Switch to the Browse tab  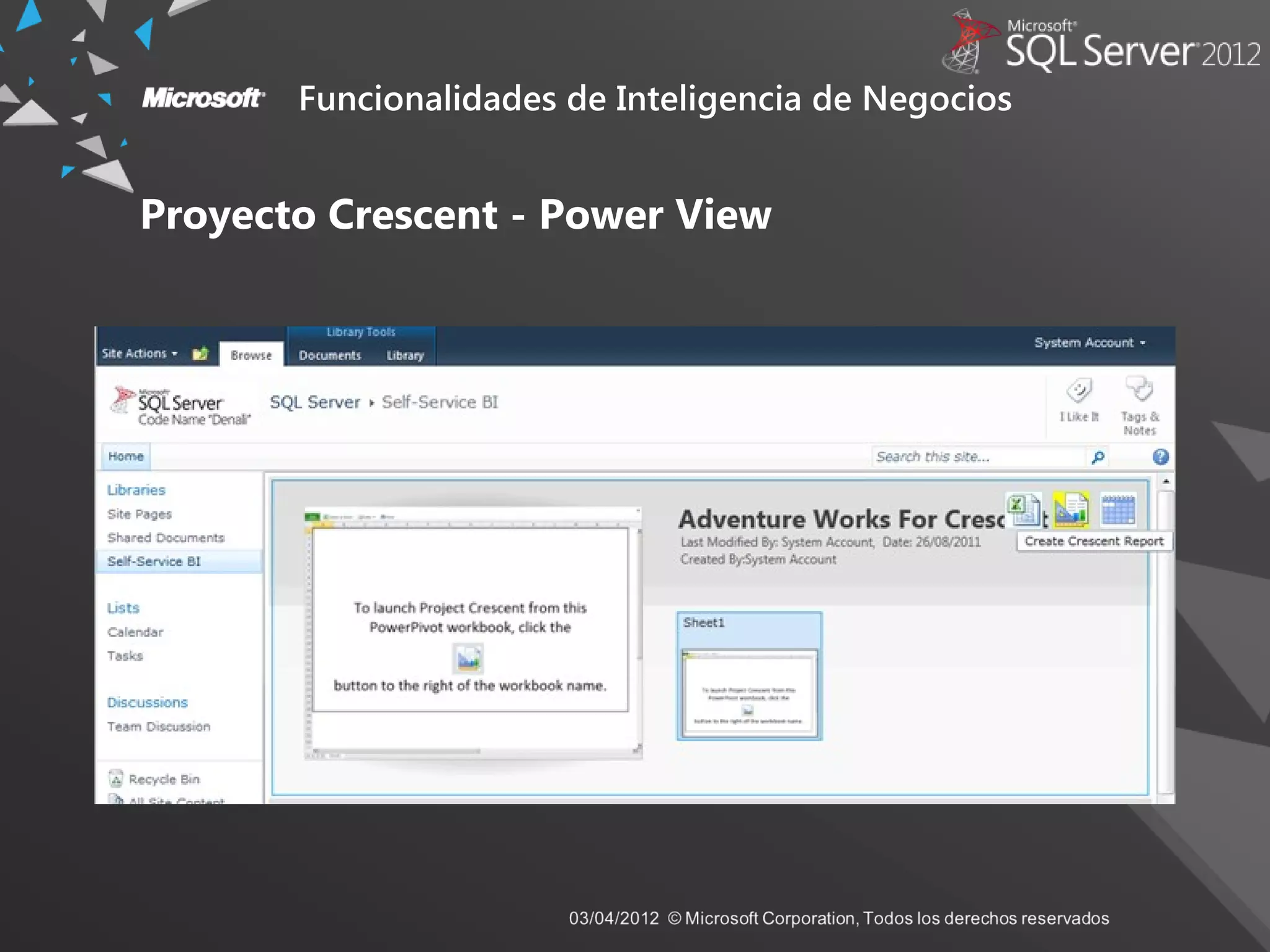tap(251, 355)
